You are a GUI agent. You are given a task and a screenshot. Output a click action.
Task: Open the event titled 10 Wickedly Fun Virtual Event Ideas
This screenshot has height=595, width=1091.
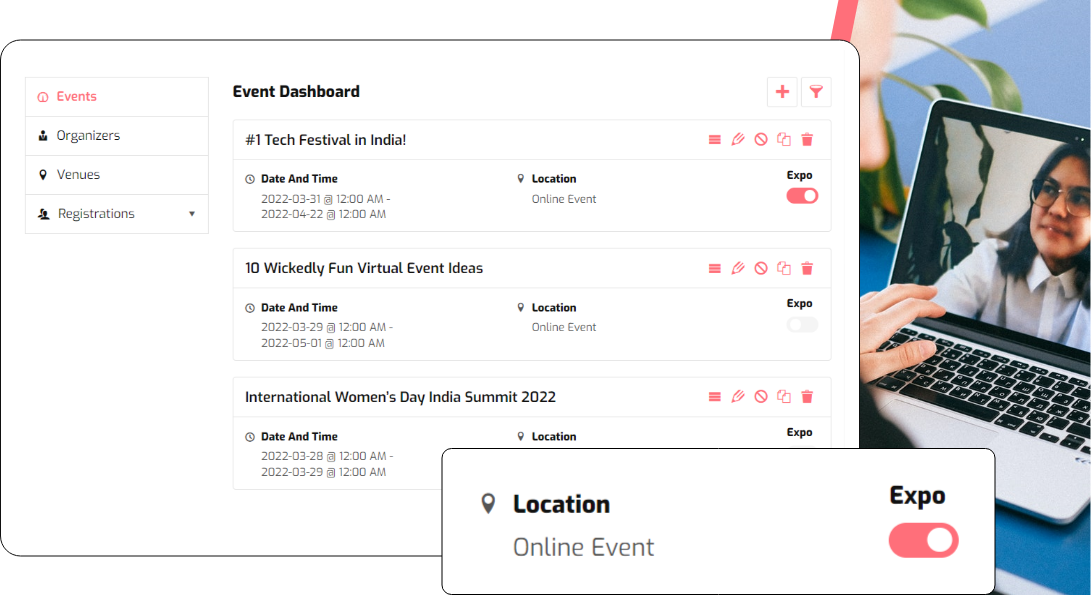tap(364, 268)
